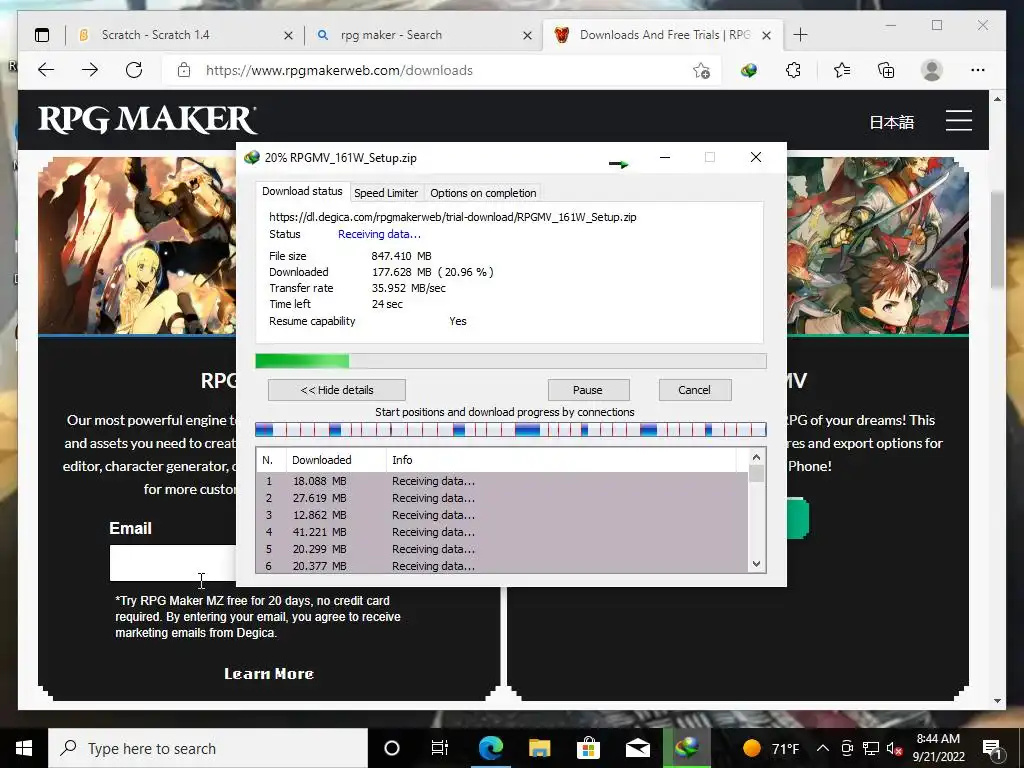The image size is (1024, 768).
Task: Switch to the Scratch - Scratch 1.4 tab
Action: click(184, 35)
